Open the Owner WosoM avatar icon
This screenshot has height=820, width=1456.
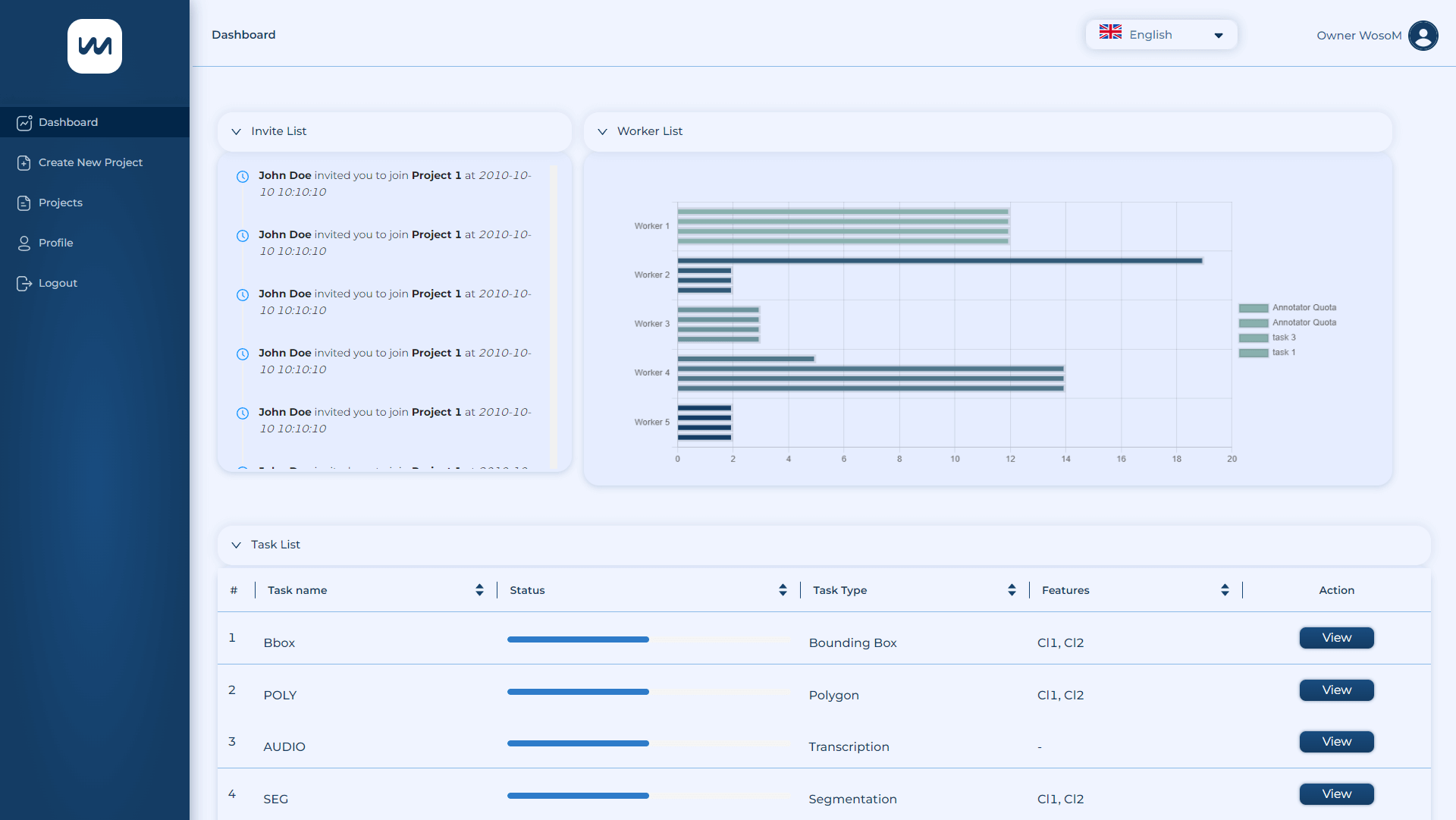click(x=1423, y=36)
